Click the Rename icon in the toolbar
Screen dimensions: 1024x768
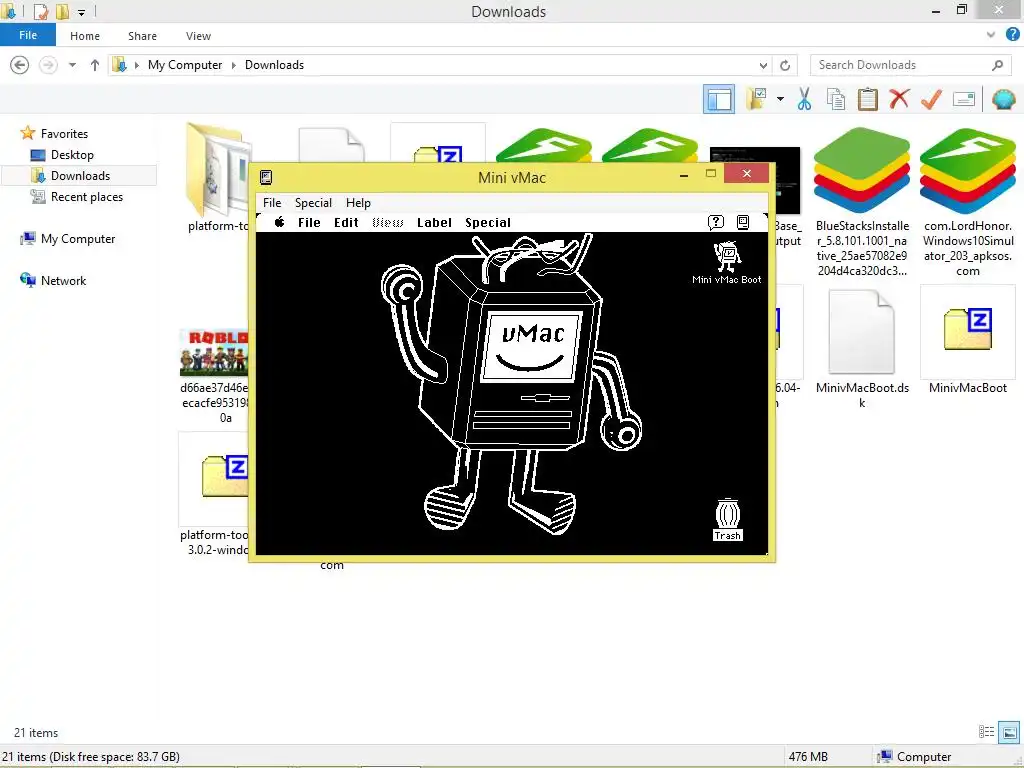click(964, 99)
